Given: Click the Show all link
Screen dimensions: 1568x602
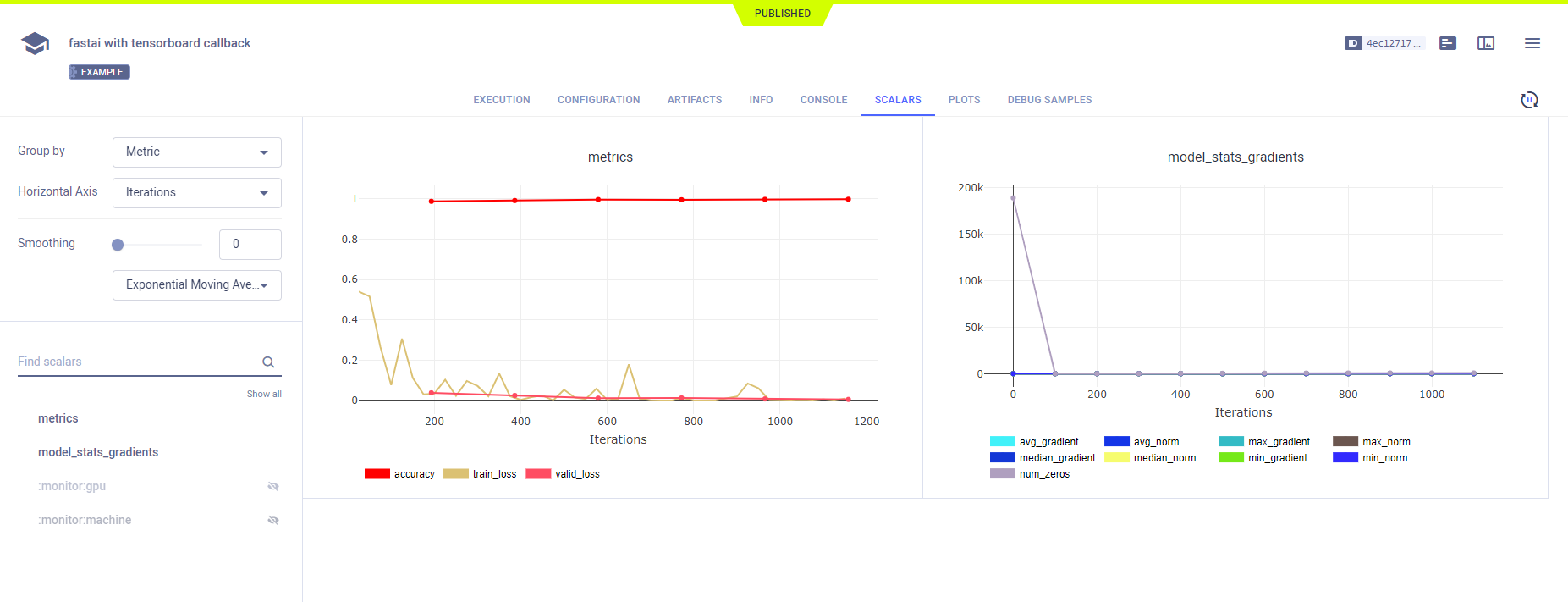Looking at the screenshot, I should point(264,394).
